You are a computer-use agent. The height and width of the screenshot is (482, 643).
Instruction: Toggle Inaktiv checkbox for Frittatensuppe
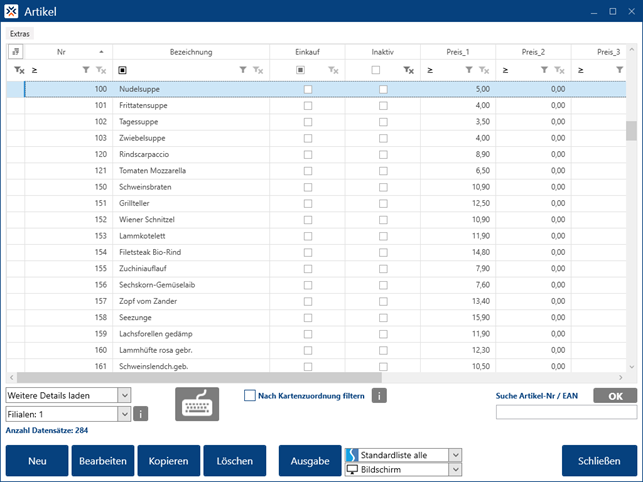tap(383, 105)
